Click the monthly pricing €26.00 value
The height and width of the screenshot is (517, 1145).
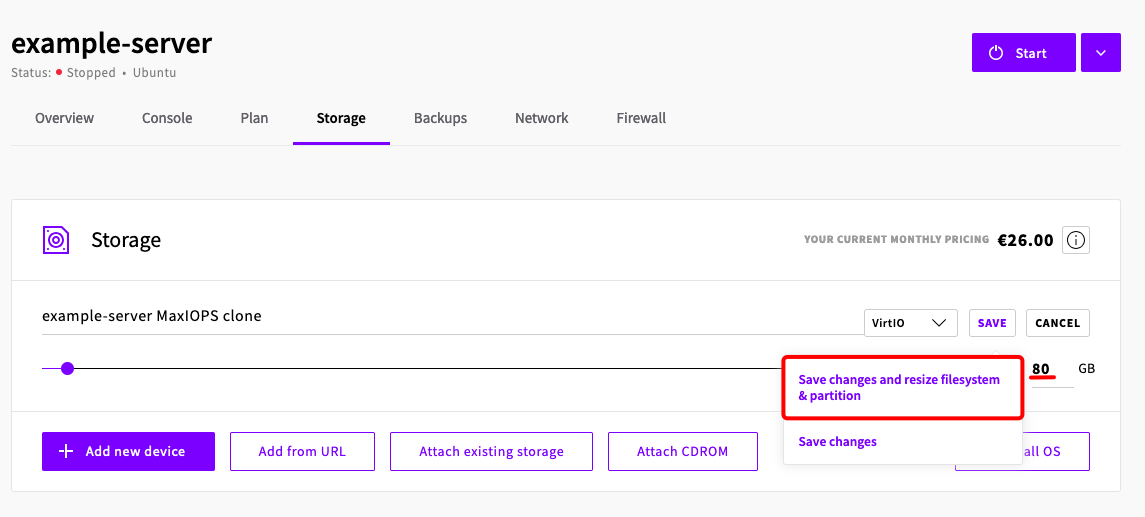1026,240
